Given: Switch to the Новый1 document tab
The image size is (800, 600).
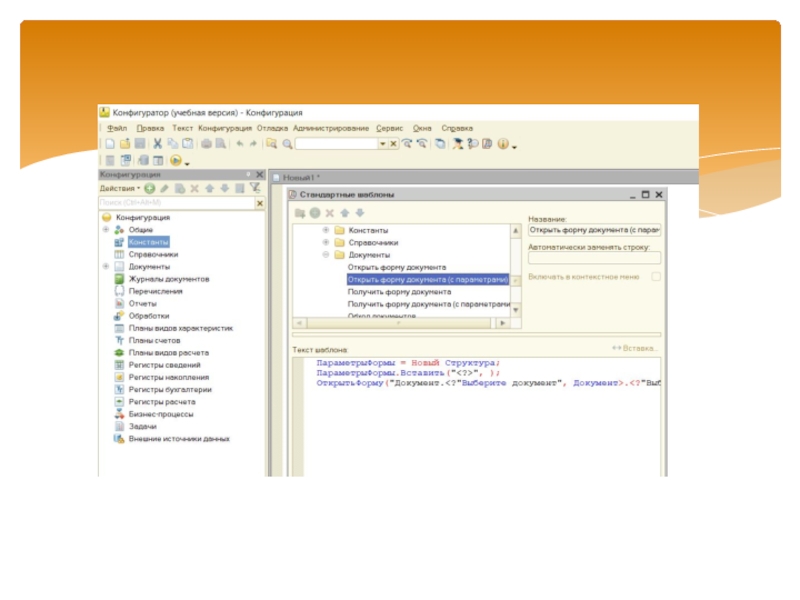Looking at the screenshot, I should (x=300, y=176).
